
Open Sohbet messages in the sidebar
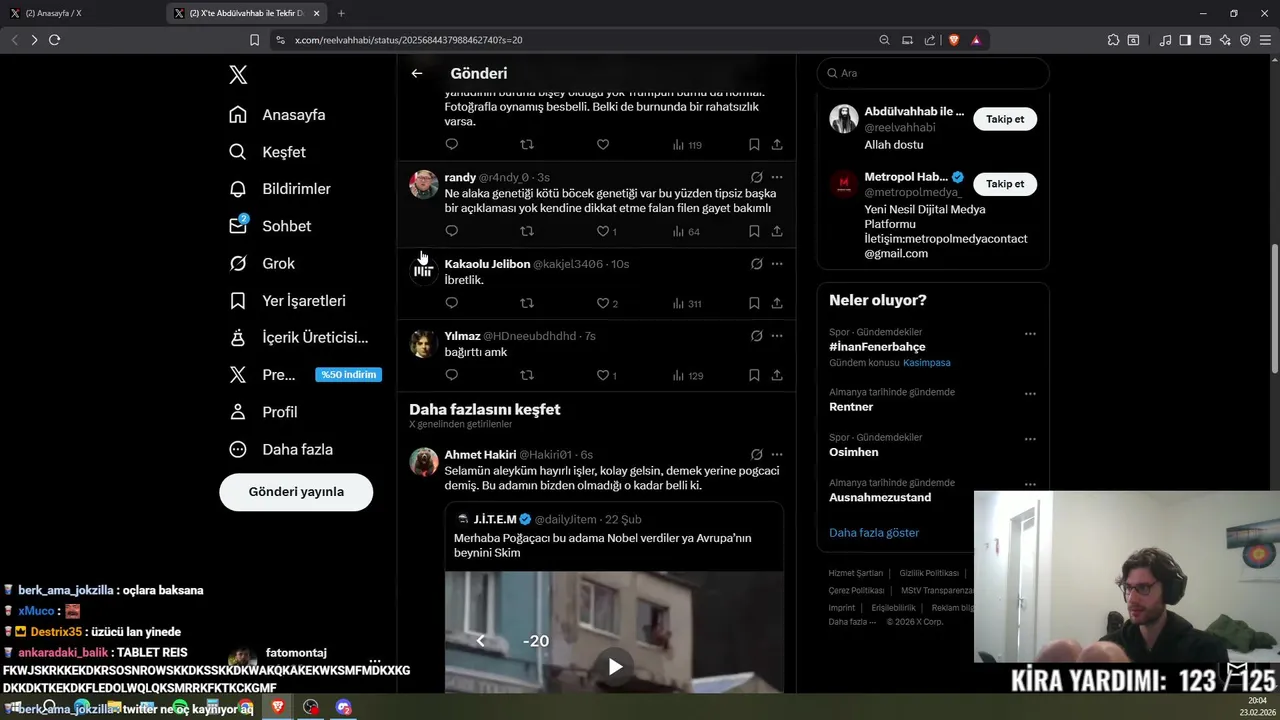(270, 226)
